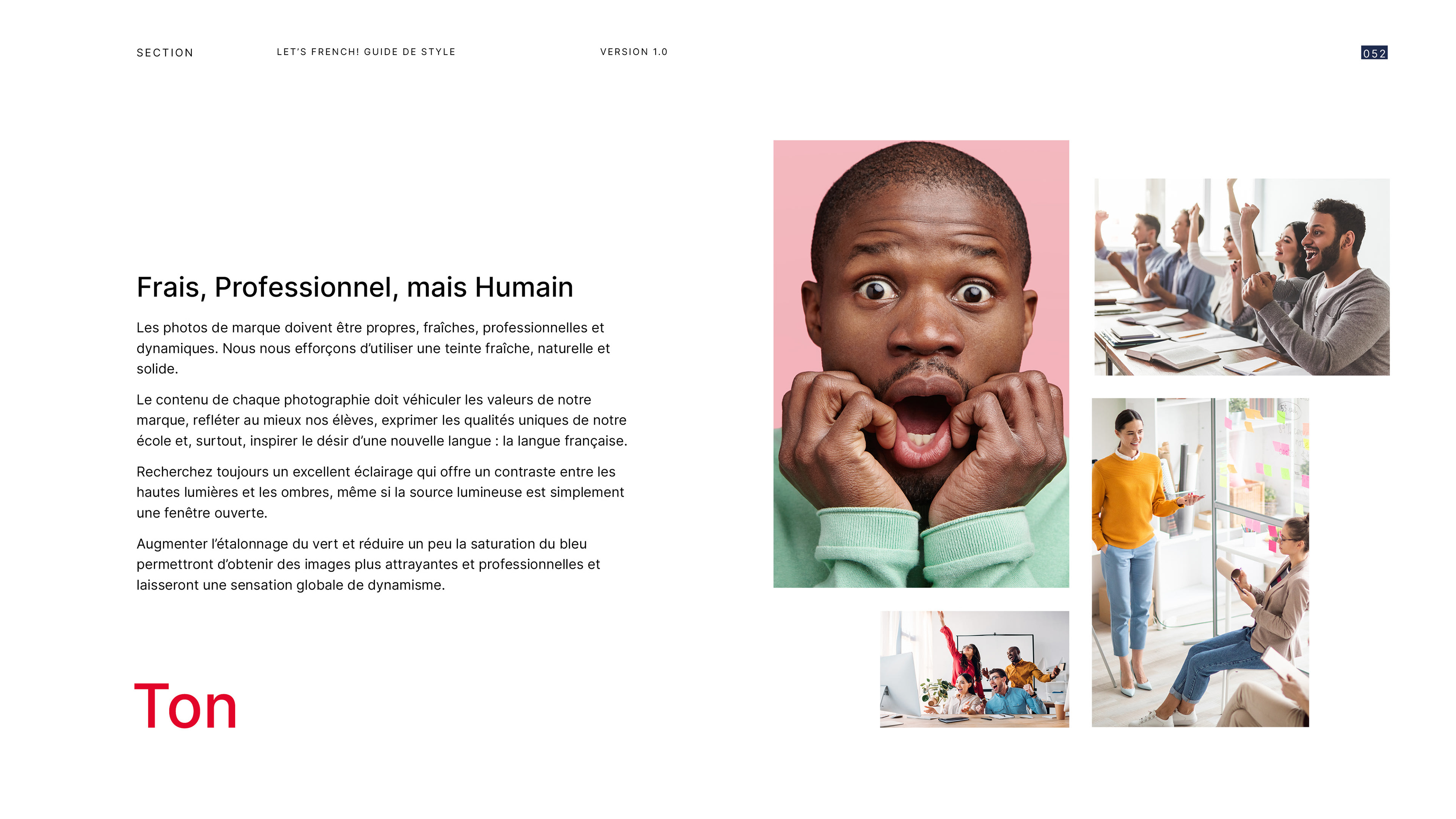This screenshot has height=819, width=1456.
Task: Click the paragraph starting Augmenter l'étalonnage
Action: coord(368,564)
